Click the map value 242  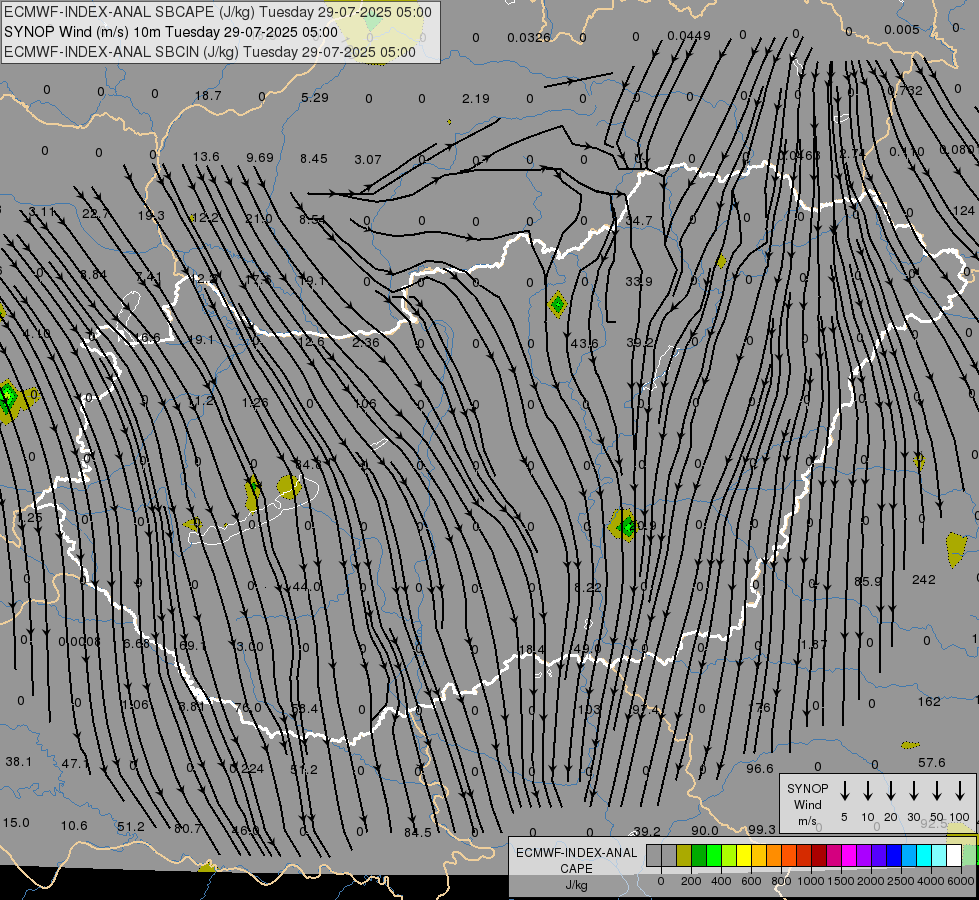coord(923,580)
